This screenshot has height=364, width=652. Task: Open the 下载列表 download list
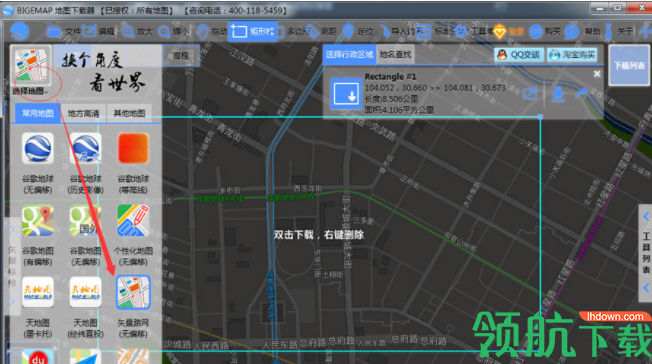(630, 65)
